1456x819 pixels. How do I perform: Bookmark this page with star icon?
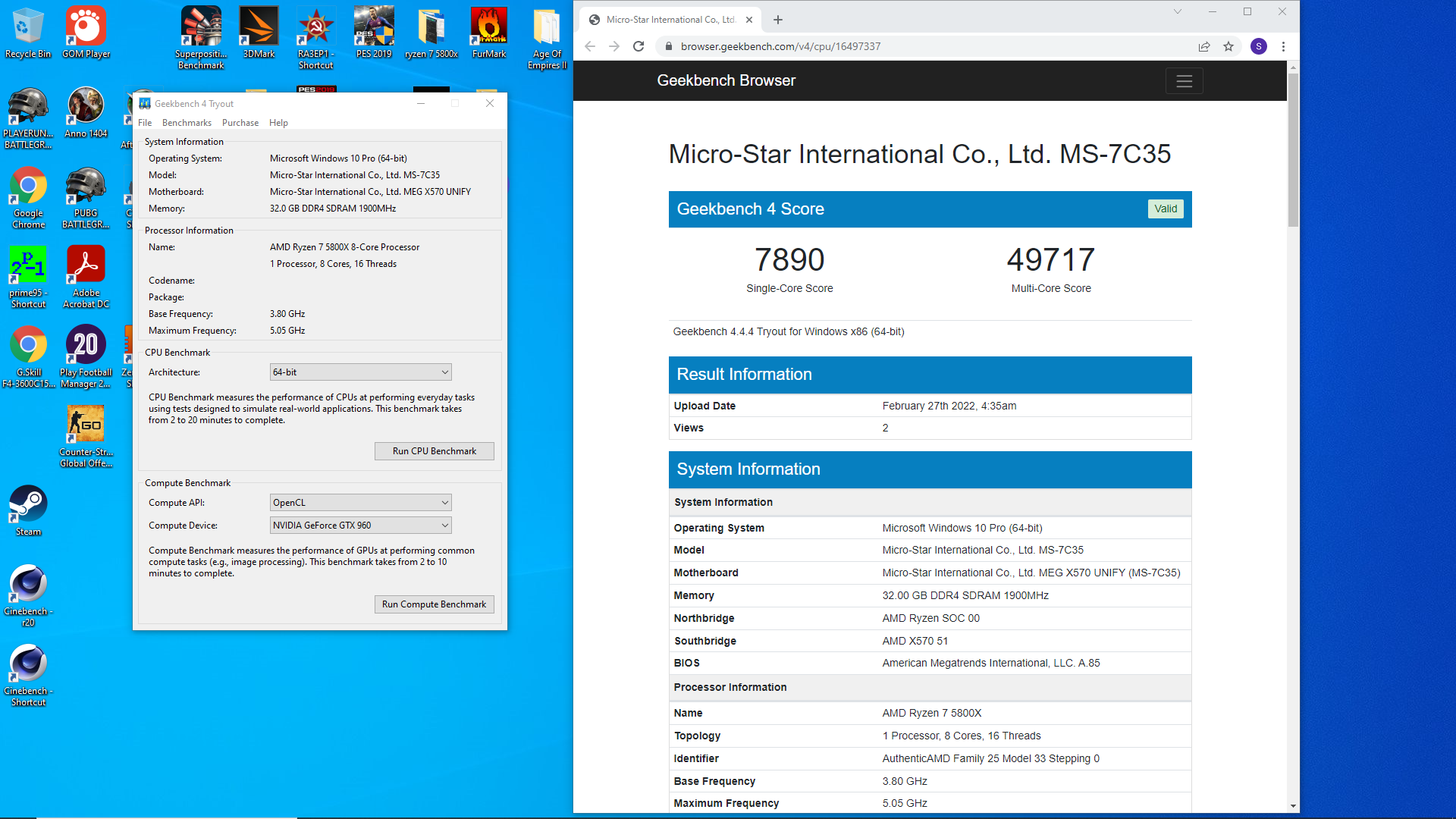1228,46
